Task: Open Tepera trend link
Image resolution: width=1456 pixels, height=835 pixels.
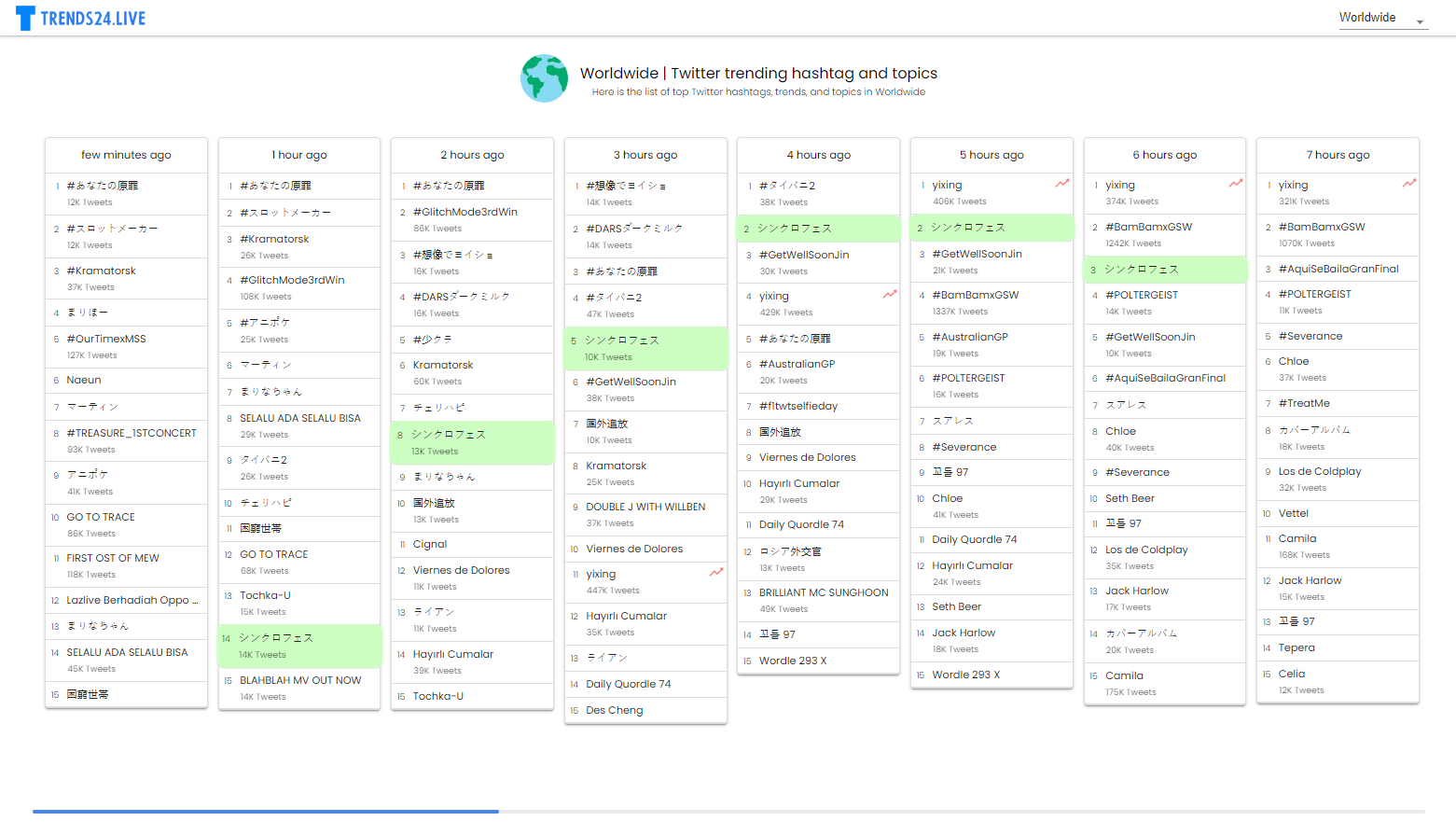Action: tap(1297, 647)
